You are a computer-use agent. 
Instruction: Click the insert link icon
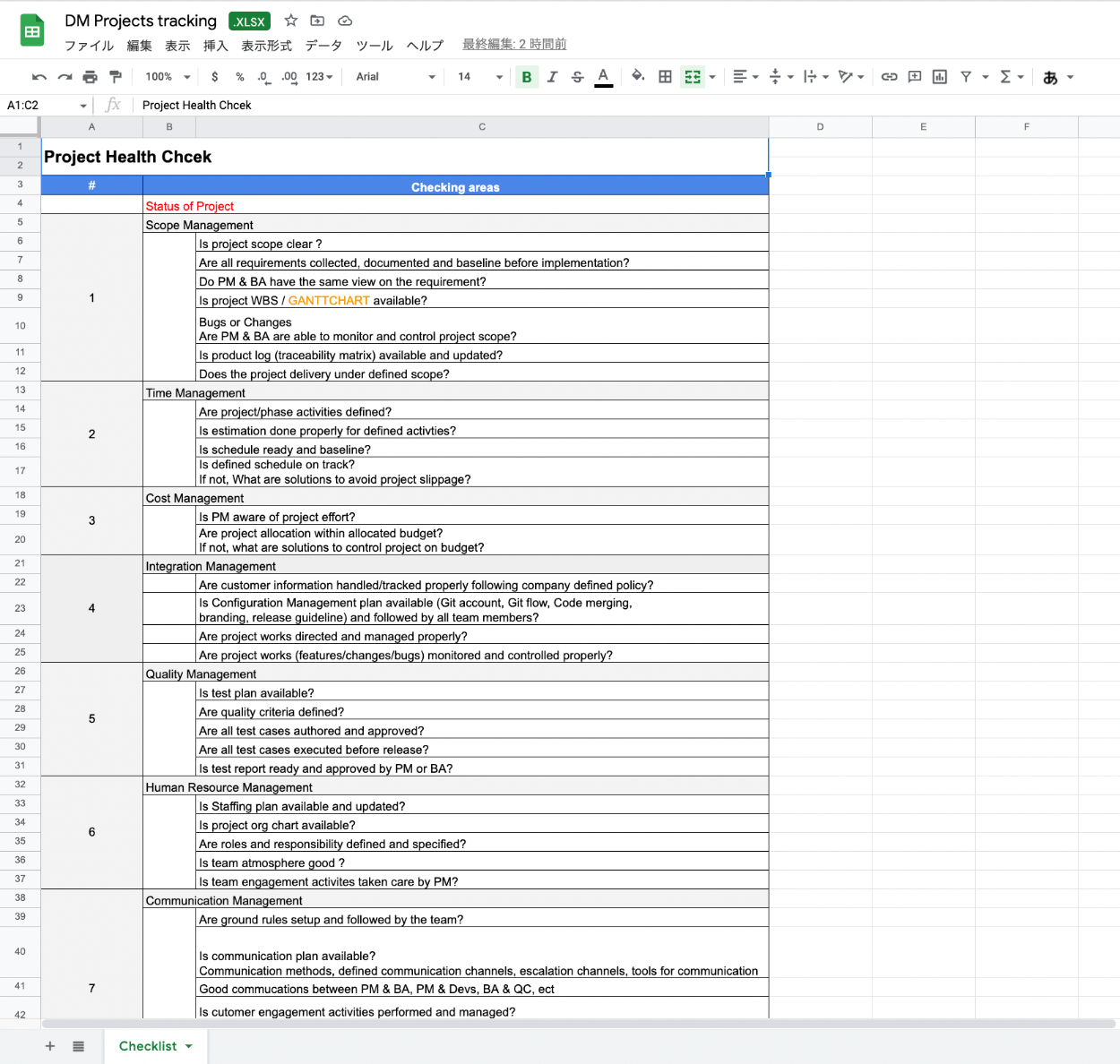click(889, 77)
